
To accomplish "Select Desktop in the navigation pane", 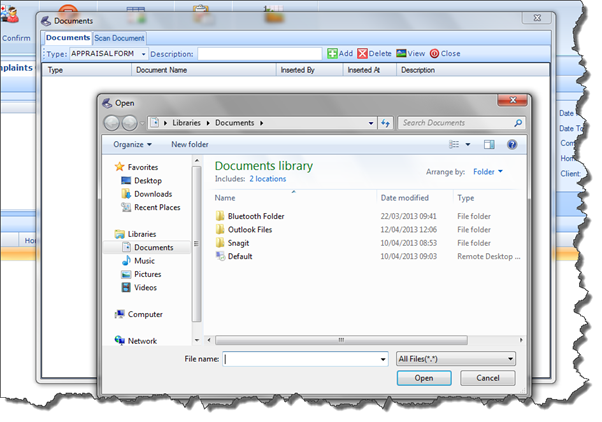I will pos(141,180).
